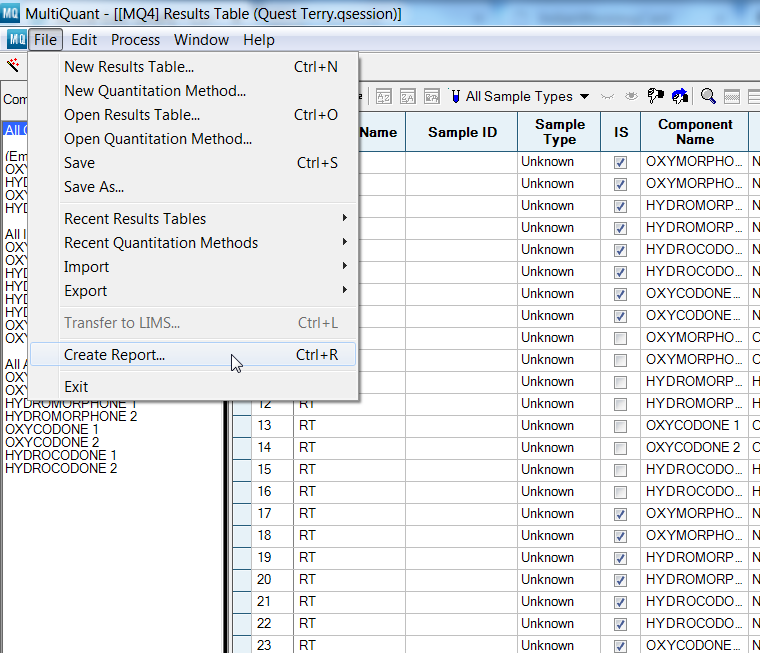
Task: Click the Component Name column header
Action: (695, 132)
